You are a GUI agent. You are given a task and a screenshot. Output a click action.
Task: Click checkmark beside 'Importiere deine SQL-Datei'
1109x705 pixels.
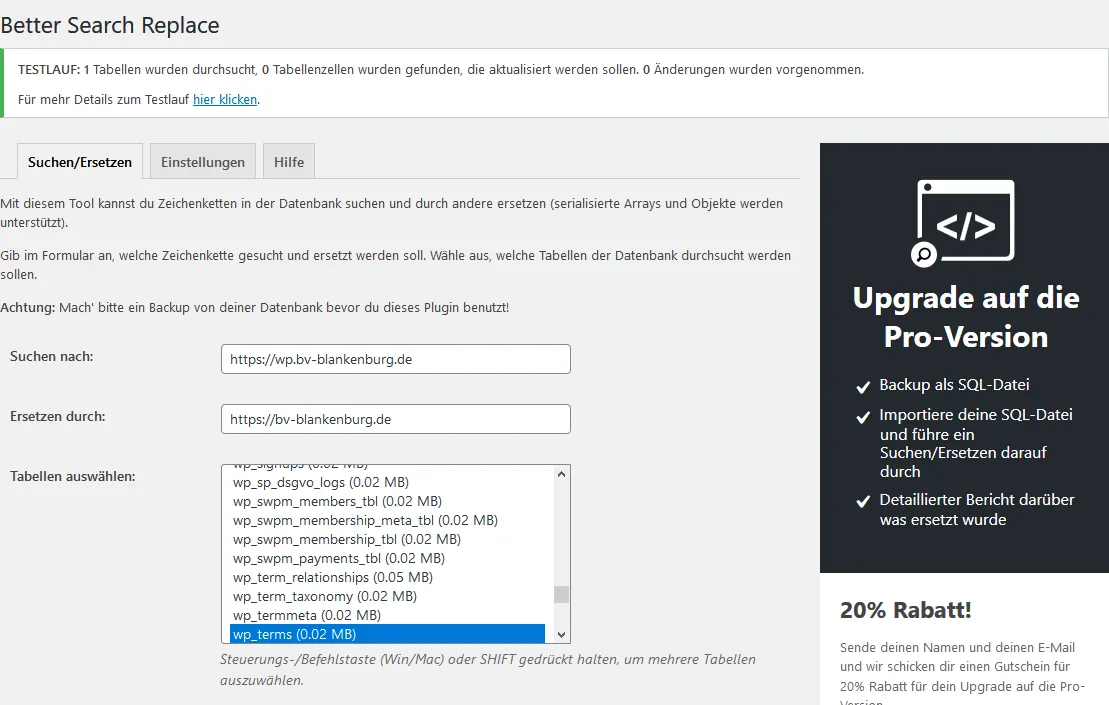pyautogui.click(x=863, y=417)
